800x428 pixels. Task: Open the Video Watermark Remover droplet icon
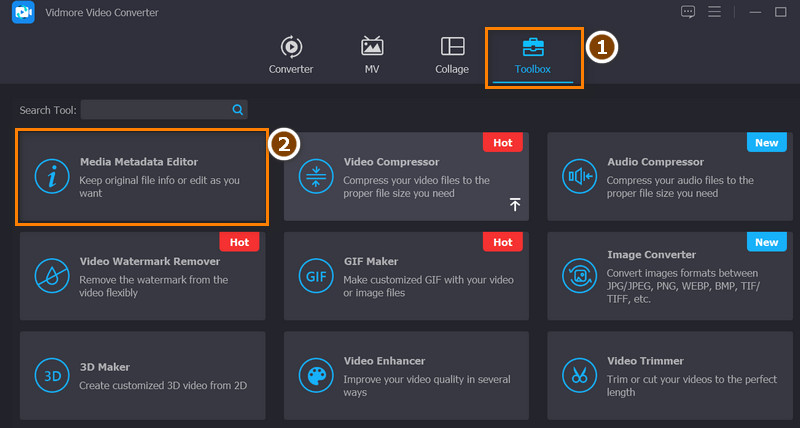pyautogui.click(x=47, y=275)
